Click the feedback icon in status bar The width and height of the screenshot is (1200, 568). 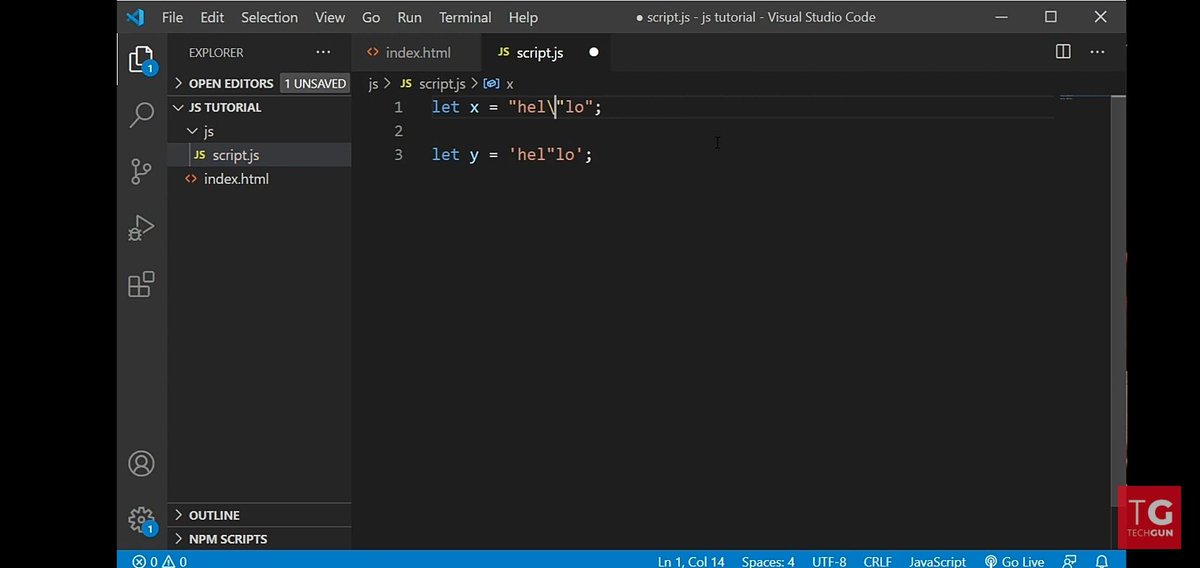pos(1070,561)
